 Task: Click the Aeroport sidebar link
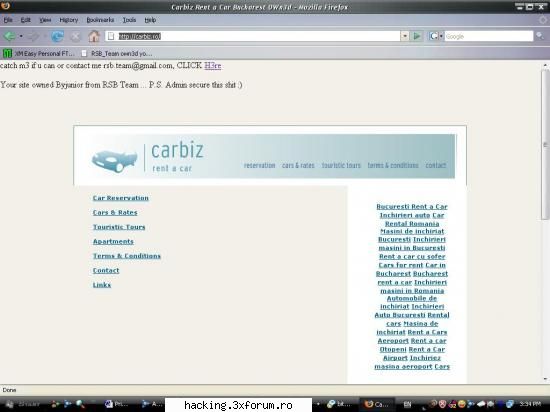click(x=393, y=341)
